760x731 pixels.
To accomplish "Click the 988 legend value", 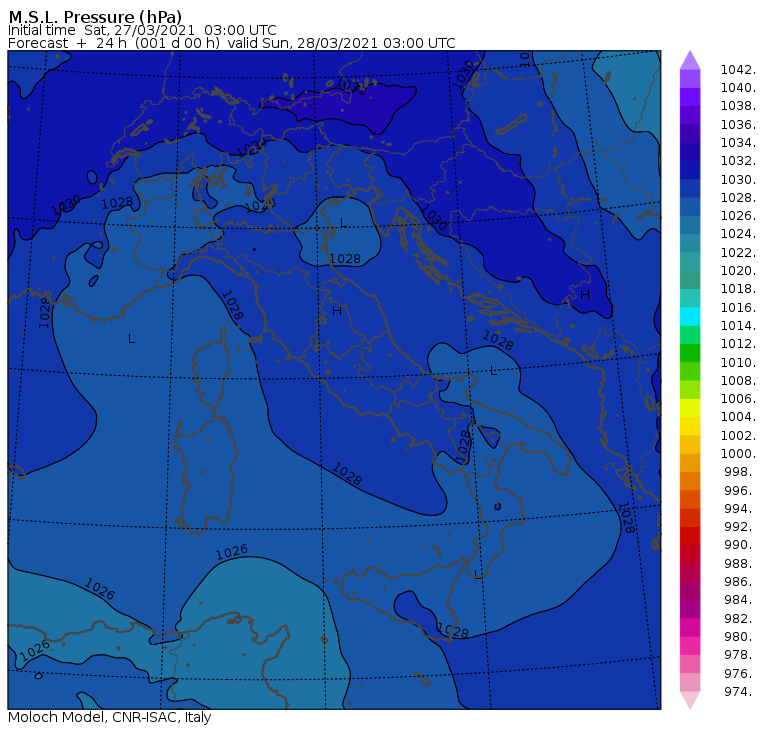I will pyautogui.click(x=739, y=563).
